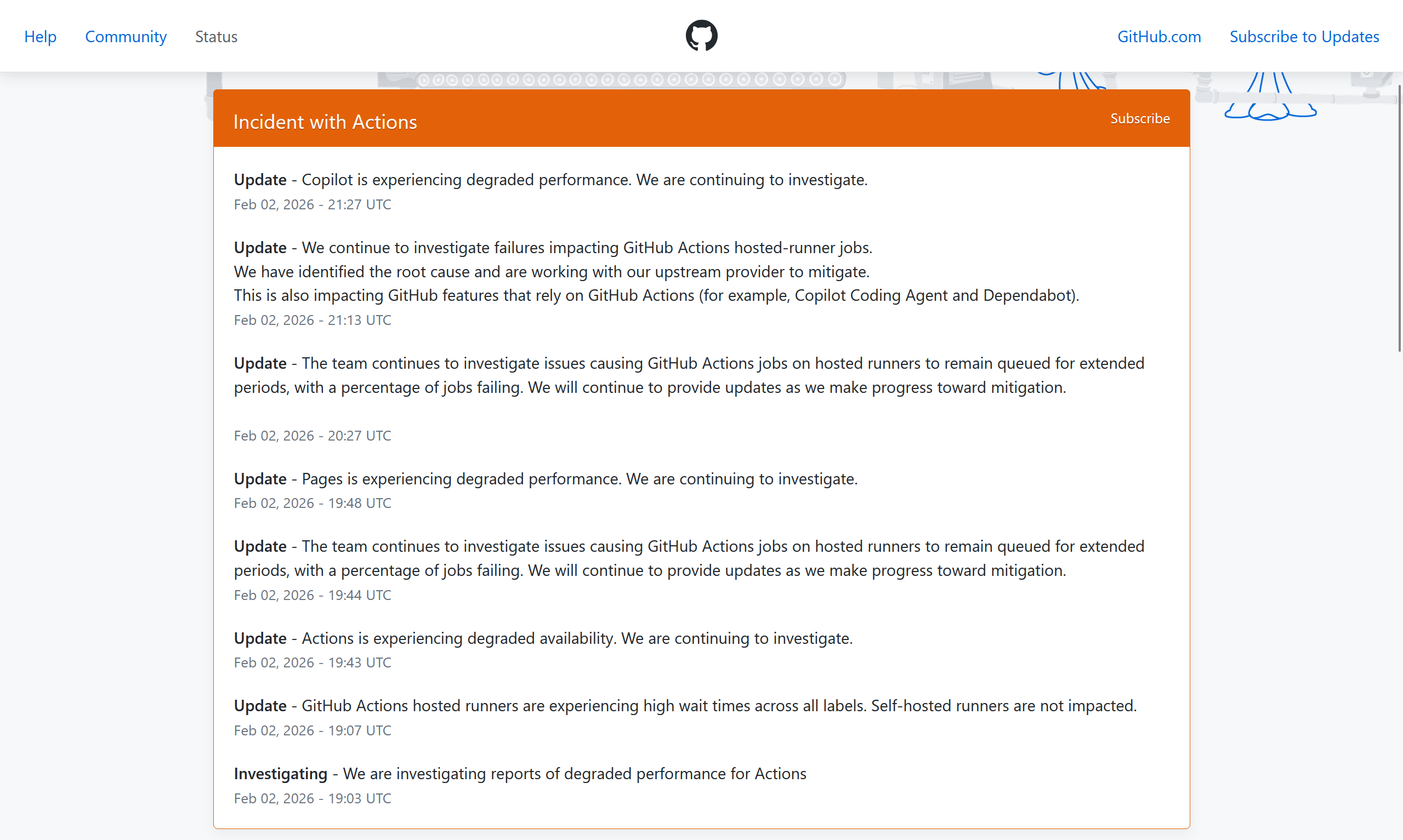Click the Incident with Actions title

(325, 122)
